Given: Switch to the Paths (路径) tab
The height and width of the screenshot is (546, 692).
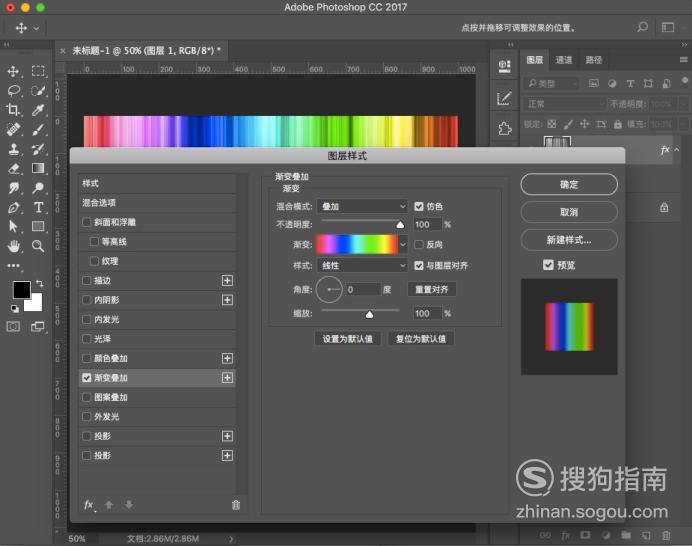Looking at the screenshot, I should (594, 60).
